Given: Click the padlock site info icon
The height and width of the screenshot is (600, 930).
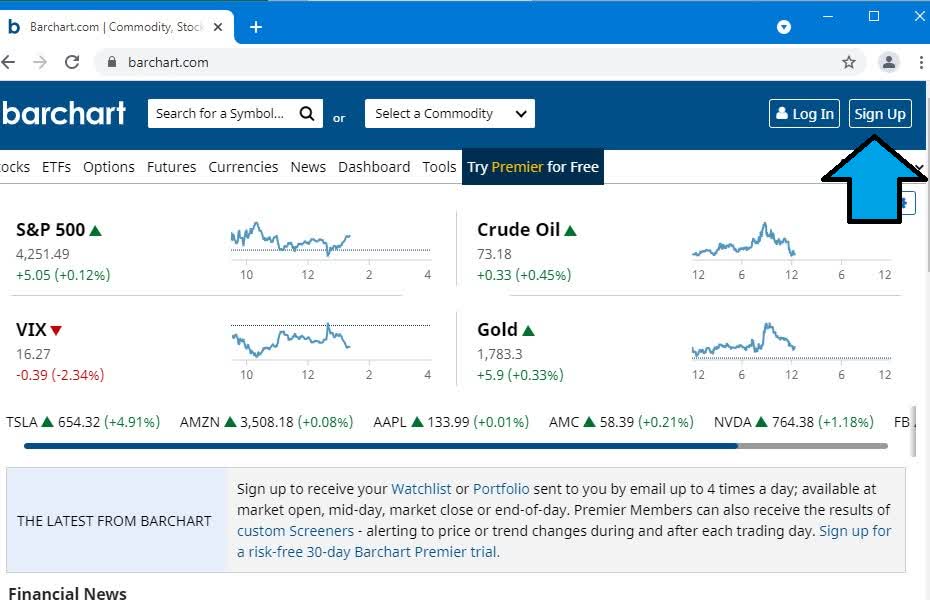Looking at the screenshot, I should [112, 62].
